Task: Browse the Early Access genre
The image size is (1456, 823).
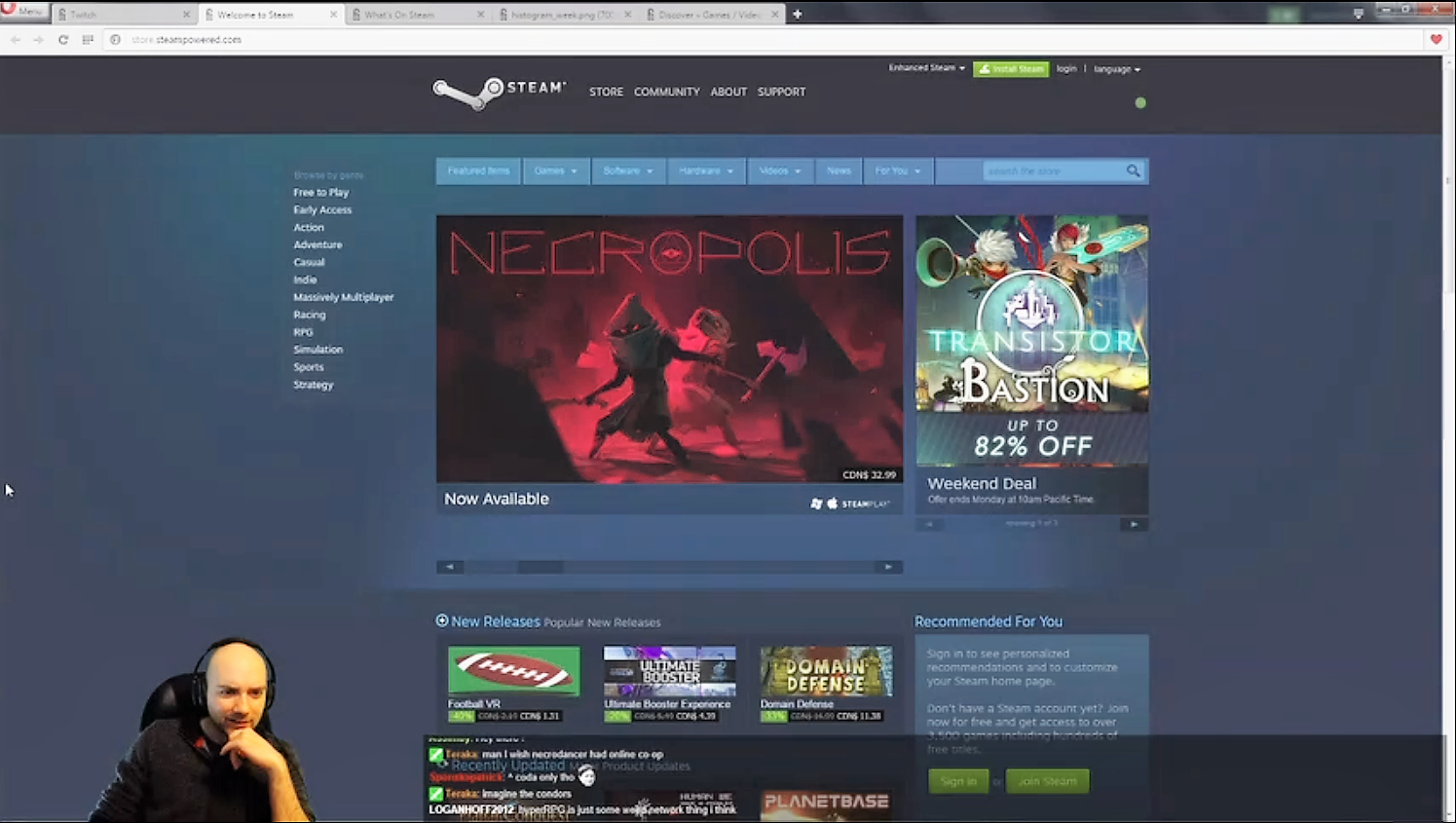Action: coord(322,210)
